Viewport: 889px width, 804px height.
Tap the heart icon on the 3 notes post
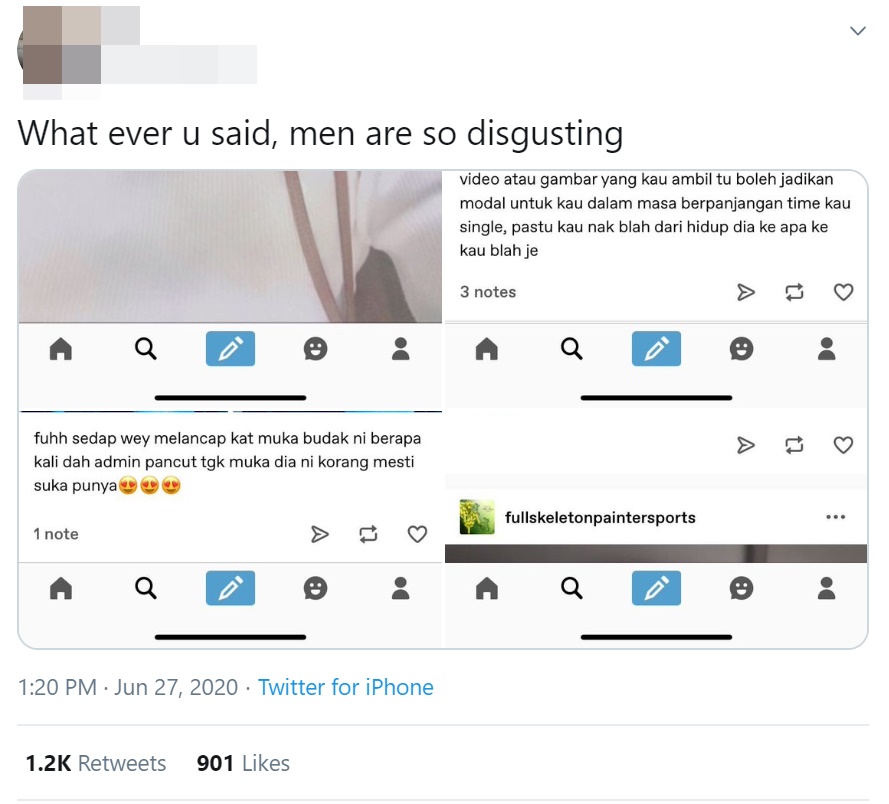click(843, 292)
